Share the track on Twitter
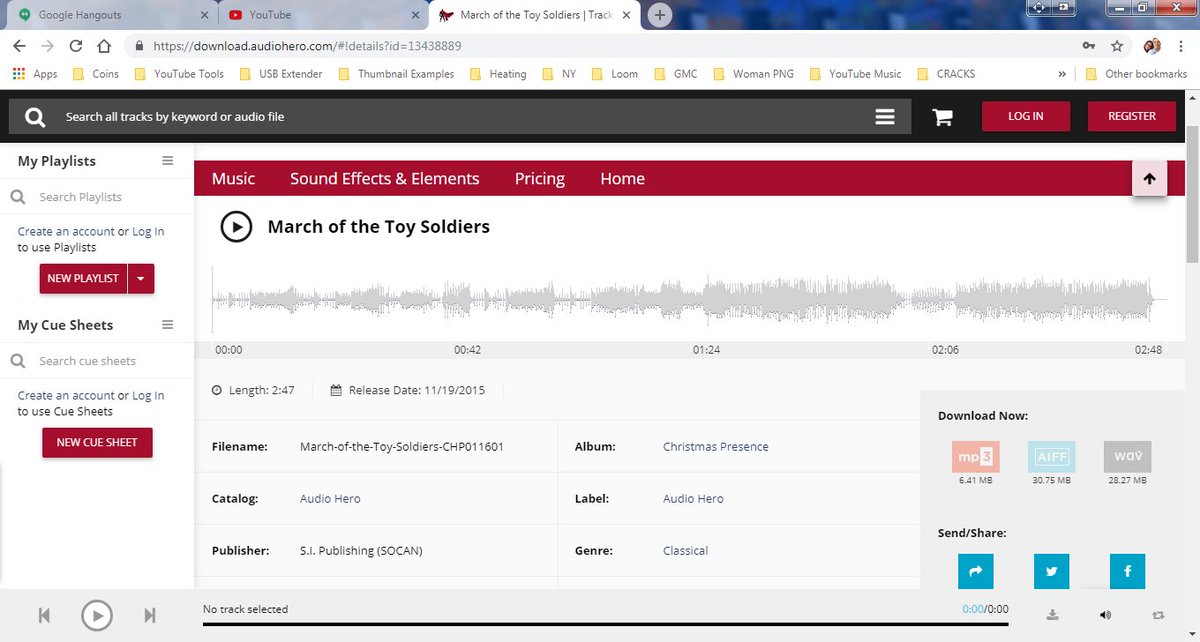 pos(1051,572)
